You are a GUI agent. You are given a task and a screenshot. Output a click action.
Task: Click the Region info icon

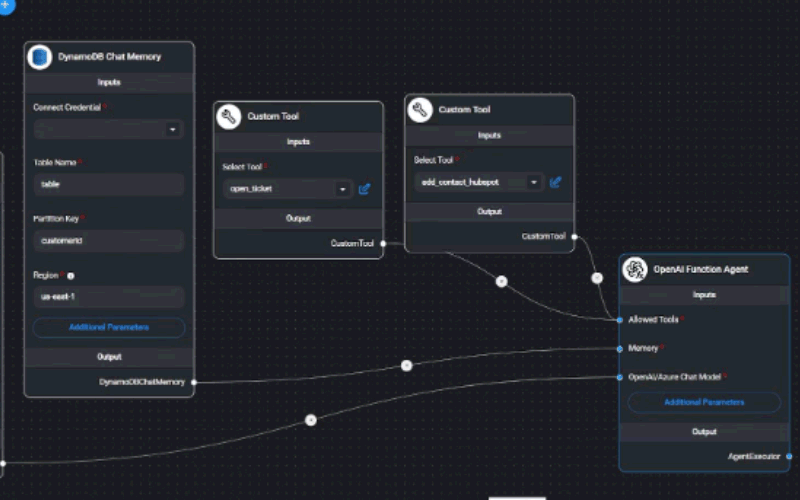coord(71,276)
